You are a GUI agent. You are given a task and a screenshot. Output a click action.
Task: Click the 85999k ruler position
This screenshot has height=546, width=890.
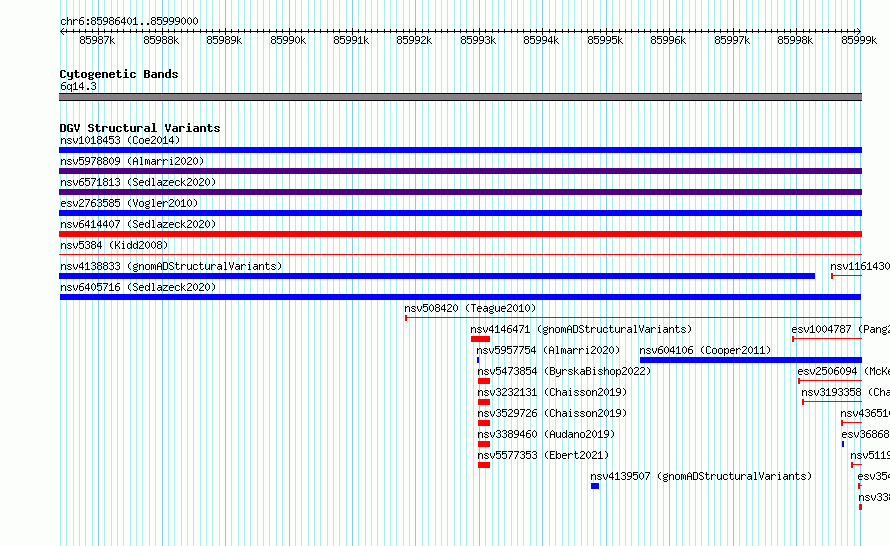pos(859,40)
